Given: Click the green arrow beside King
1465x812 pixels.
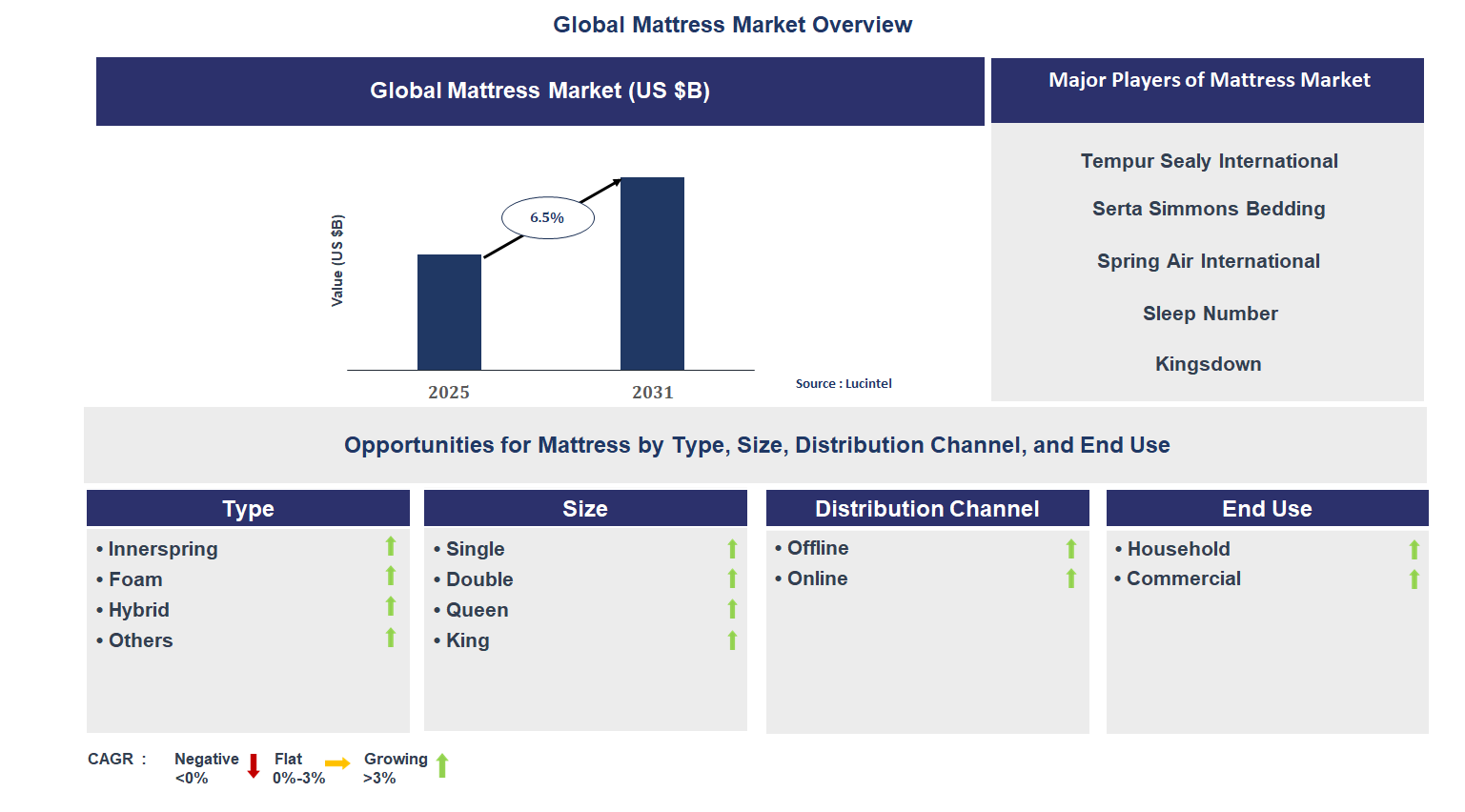Looking at the screenshot, I should coord(731,639).
